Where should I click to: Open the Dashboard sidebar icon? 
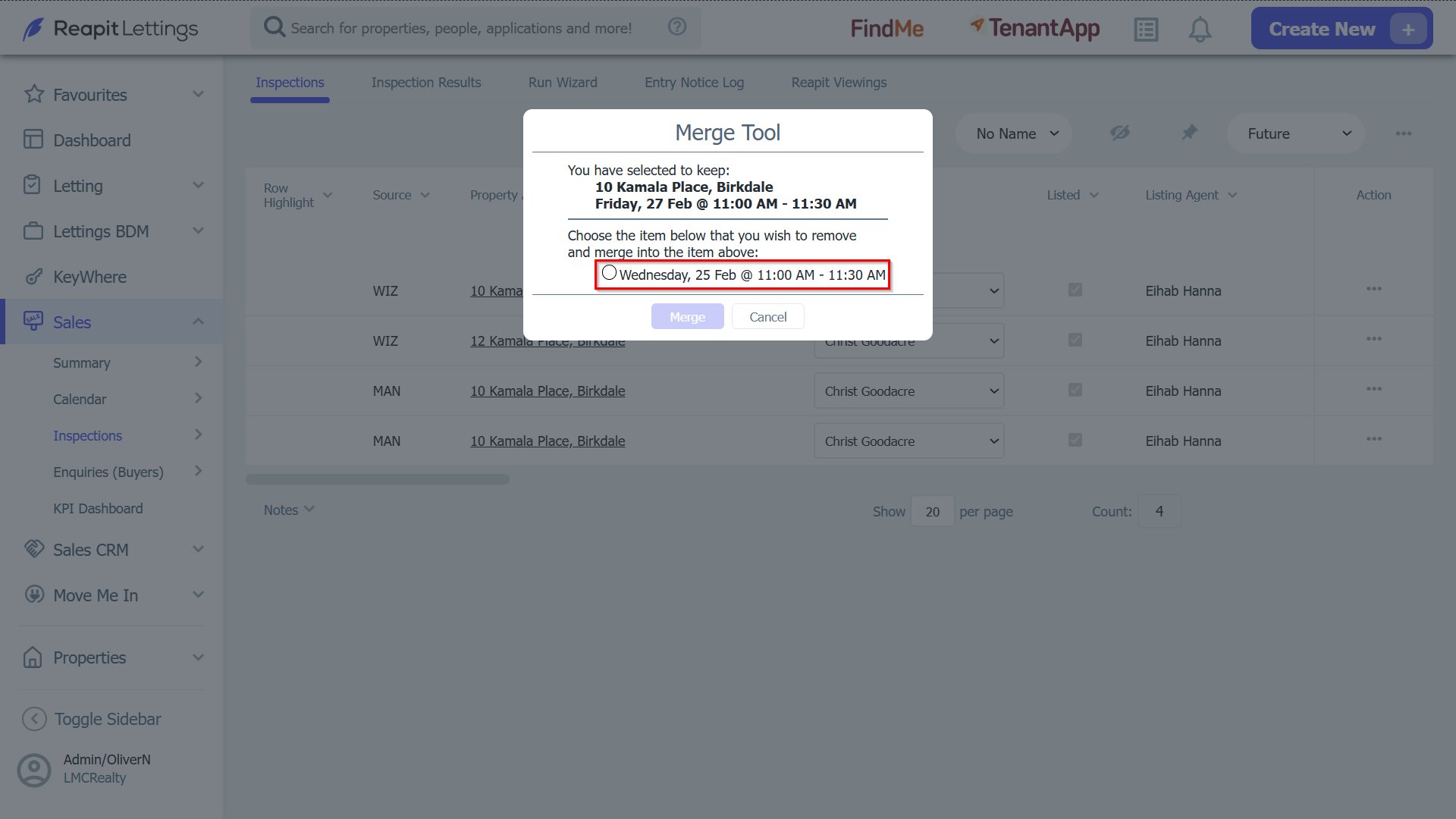(33, 140)
